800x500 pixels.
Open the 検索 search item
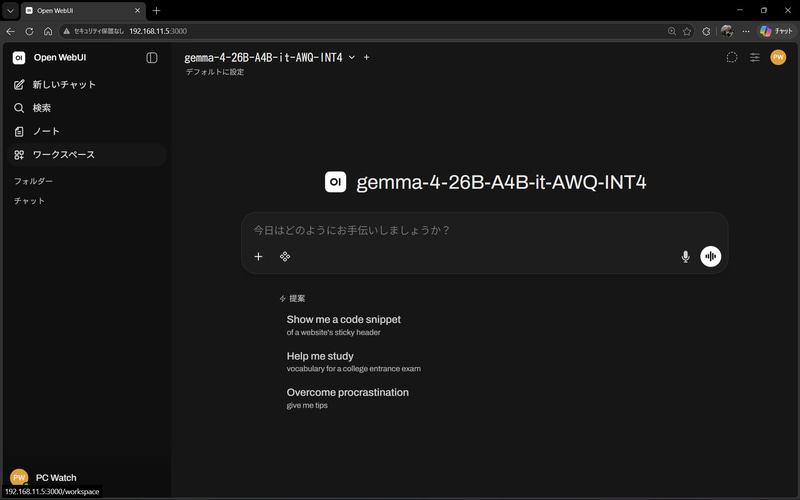87,108
